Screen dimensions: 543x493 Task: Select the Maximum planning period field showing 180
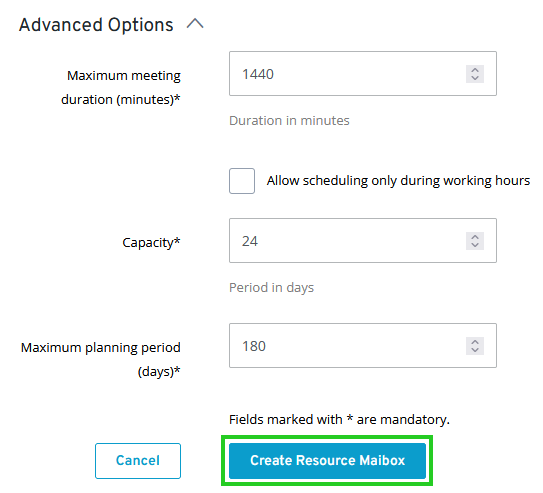pyautogui.click(x=363, y=346)
